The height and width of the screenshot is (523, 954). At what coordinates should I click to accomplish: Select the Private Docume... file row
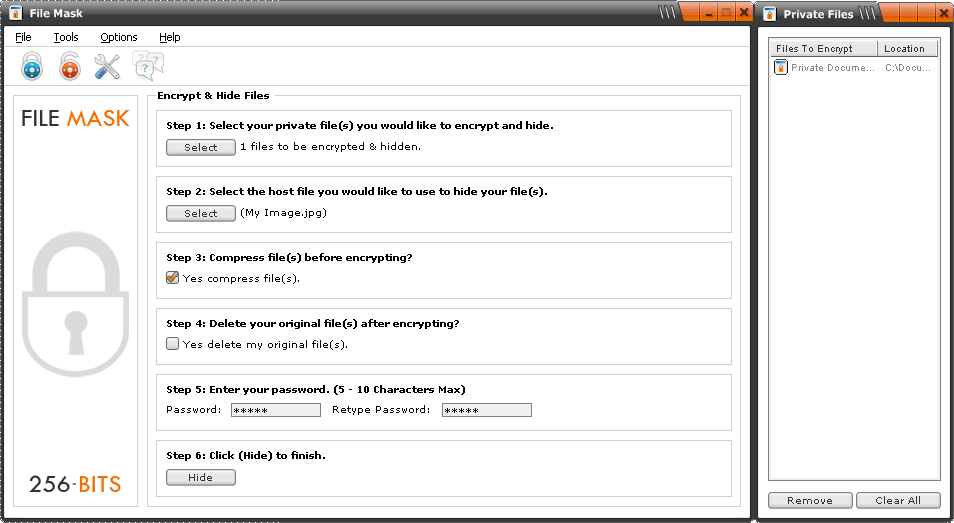pyautogui.click(x=854, y=68)
